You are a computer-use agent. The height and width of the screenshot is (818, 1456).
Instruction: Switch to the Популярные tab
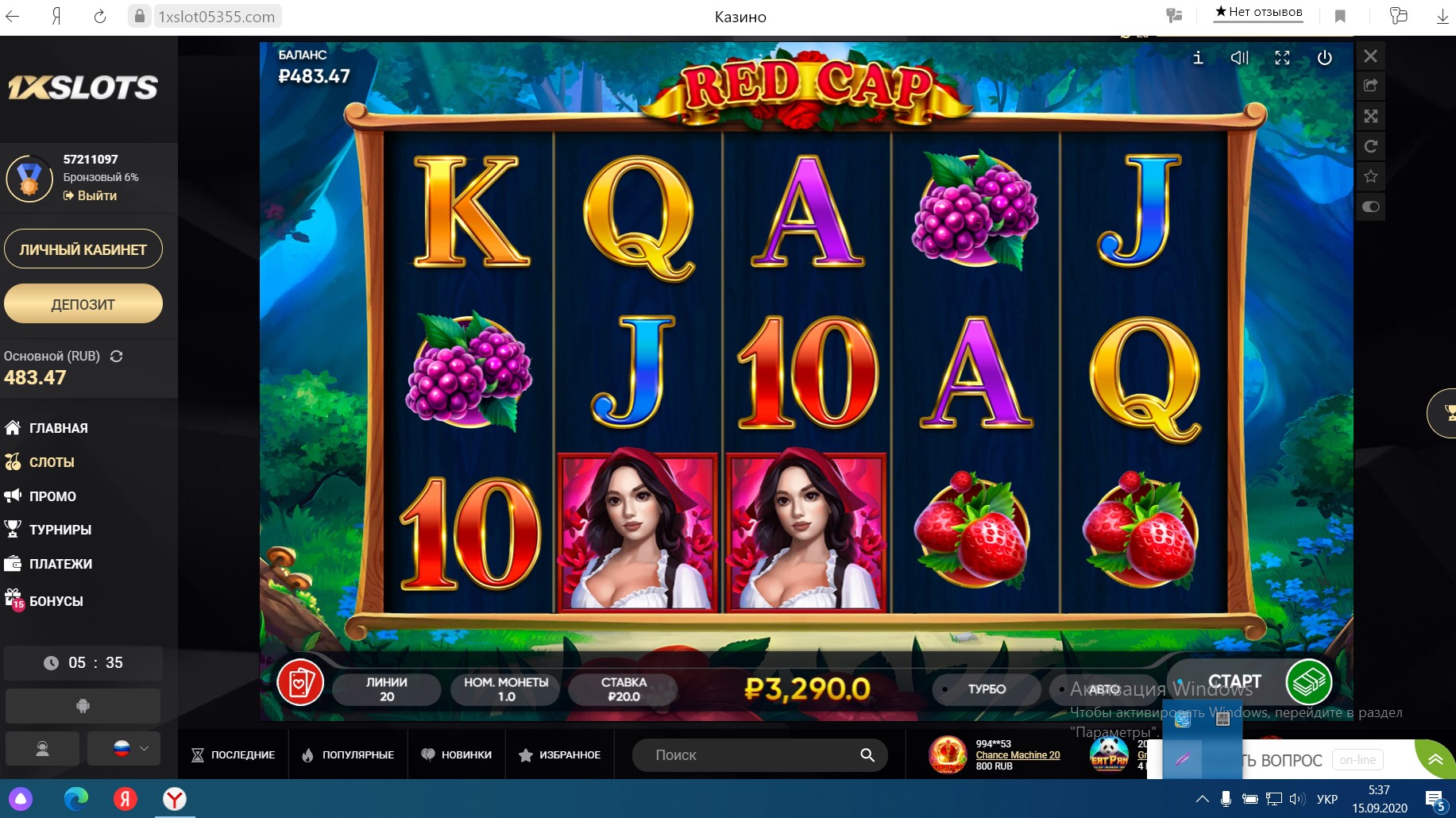pyautogui.click(x=348, y=754)
